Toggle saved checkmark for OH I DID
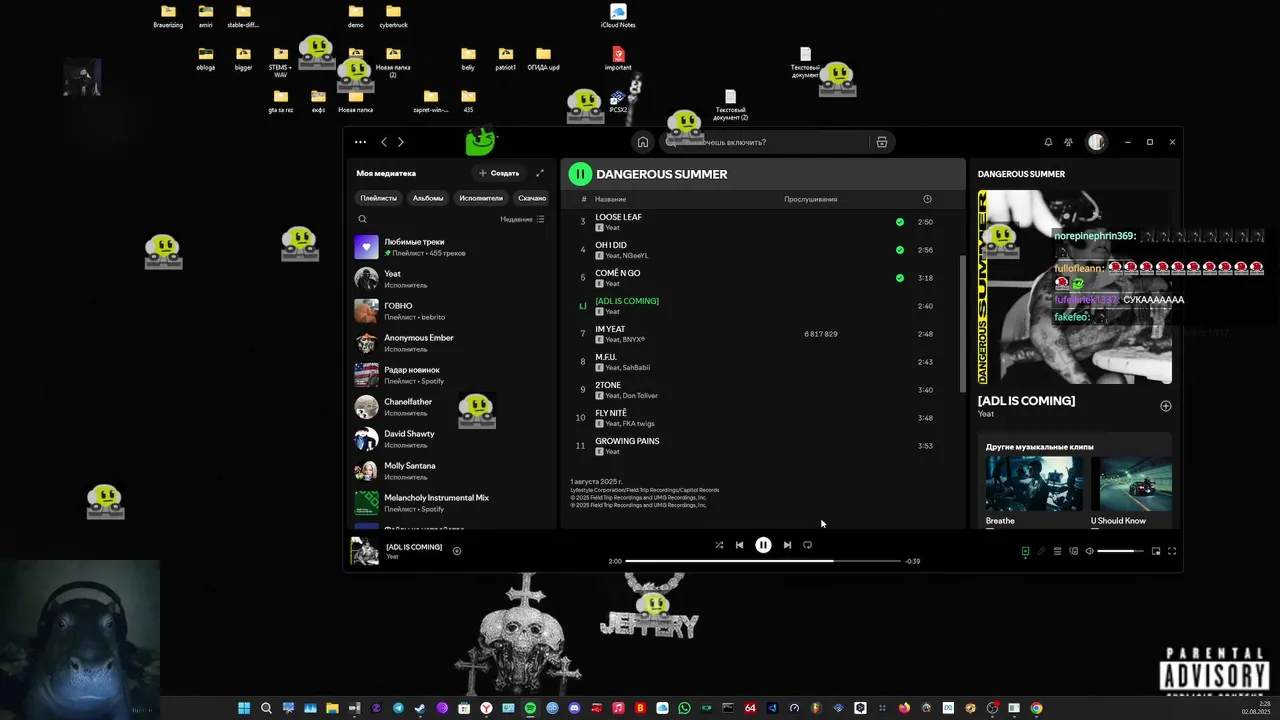 coord(900,250)
